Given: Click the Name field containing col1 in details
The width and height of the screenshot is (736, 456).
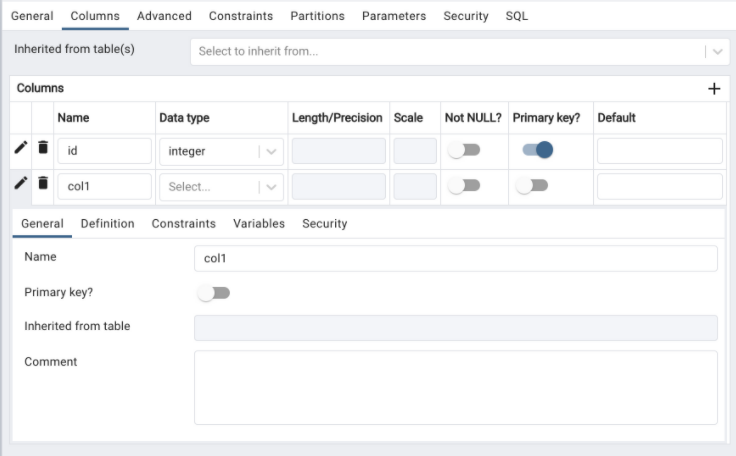Looking at the screenshot, I should pos(455,259).
